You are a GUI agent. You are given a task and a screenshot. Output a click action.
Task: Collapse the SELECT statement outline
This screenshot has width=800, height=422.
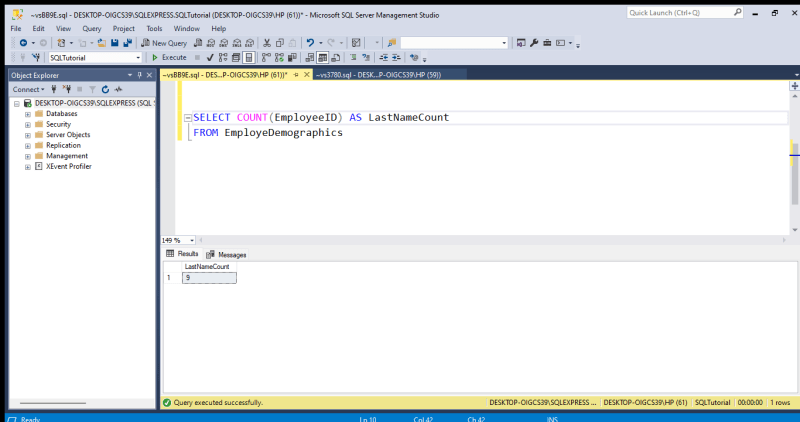coord(188,118)
